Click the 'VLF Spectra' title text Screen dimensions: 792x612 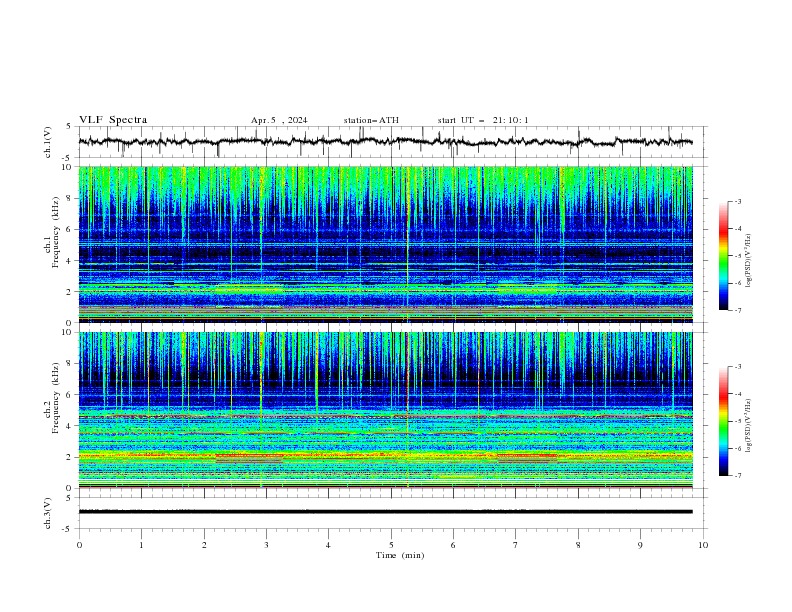pos(113,120)
